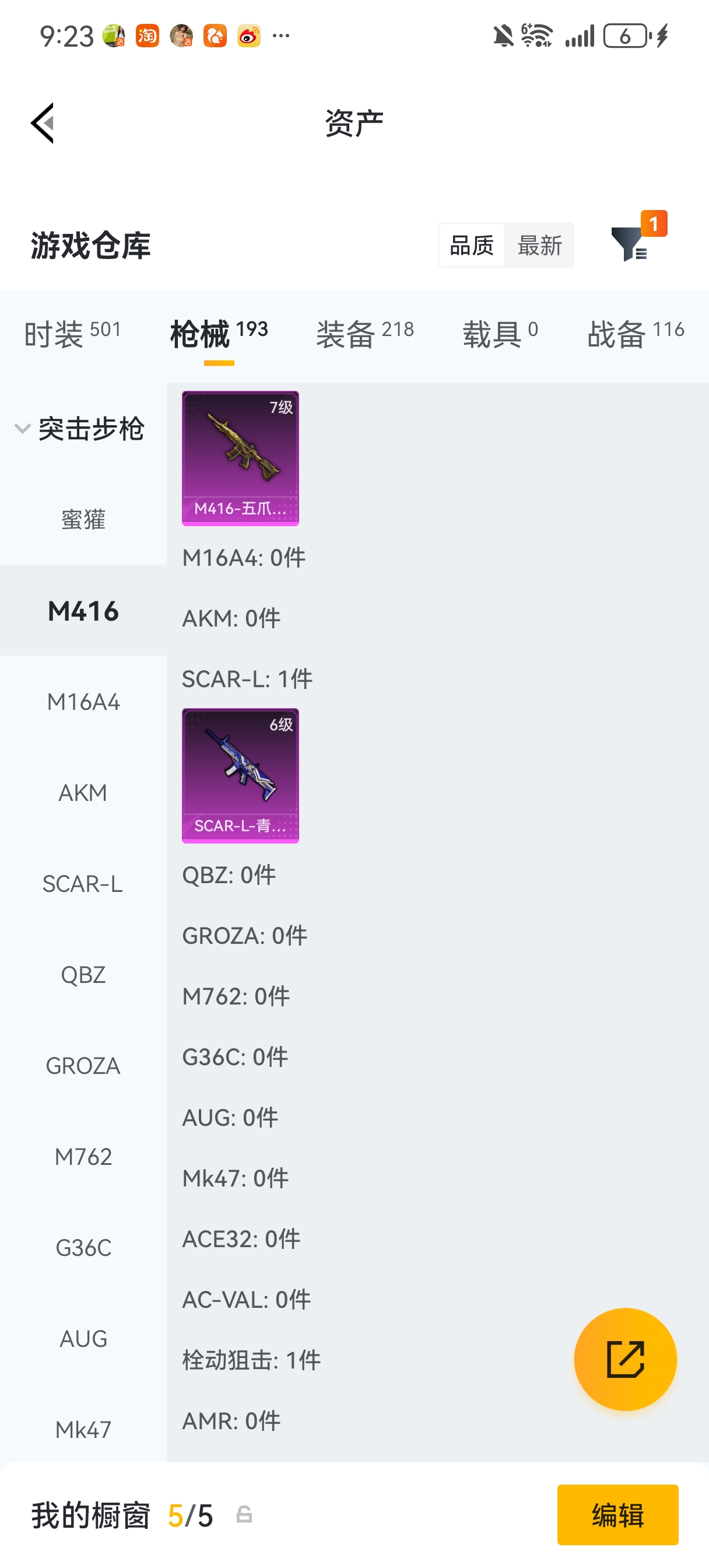Open the M416-五爪 skin thumbnail
This screenshot has width=709, height=1568.
240,458
